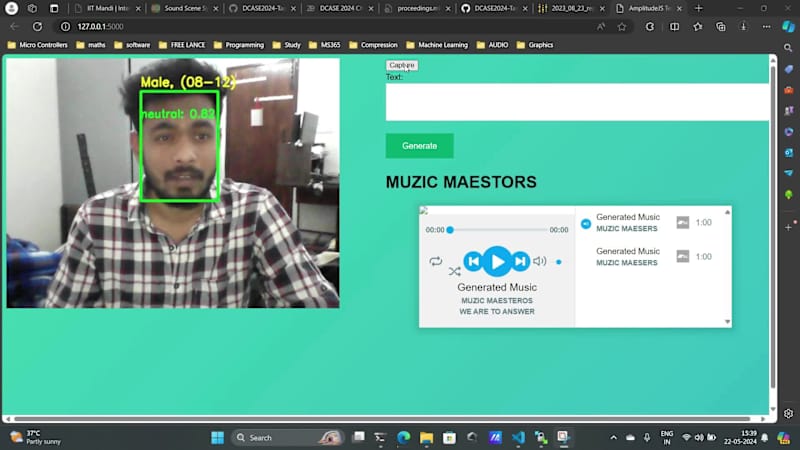Open the downloads icon

click(743, 27)
